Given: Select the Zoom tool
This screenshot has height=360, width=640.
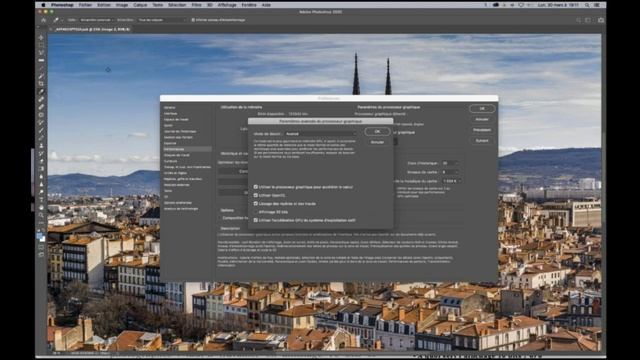Looking at the screenshot, I should [x=41, y=216].
